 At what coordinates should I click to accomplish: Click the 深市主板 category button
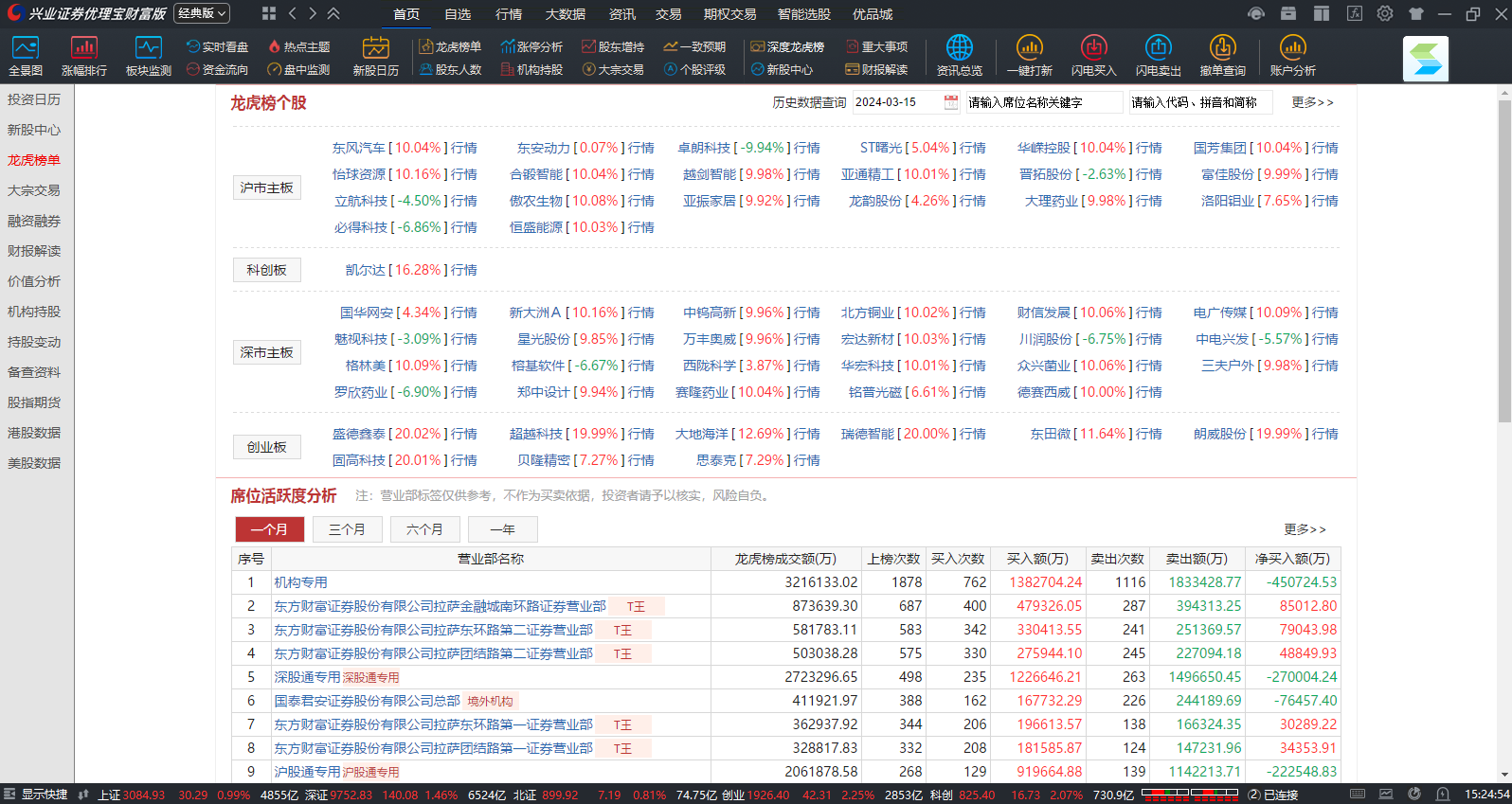[x=267, y=352]
